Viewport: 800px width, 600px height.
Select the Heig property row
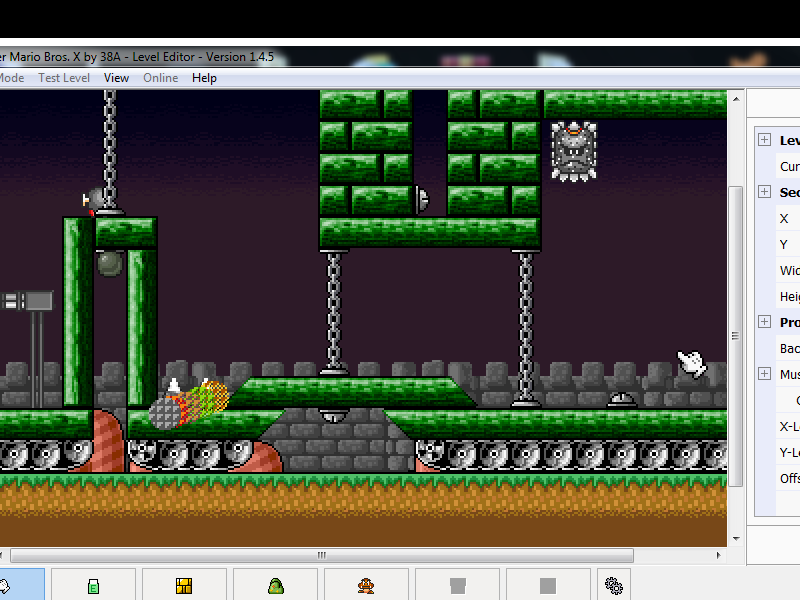pyautogui.click(x=788, y=296)
